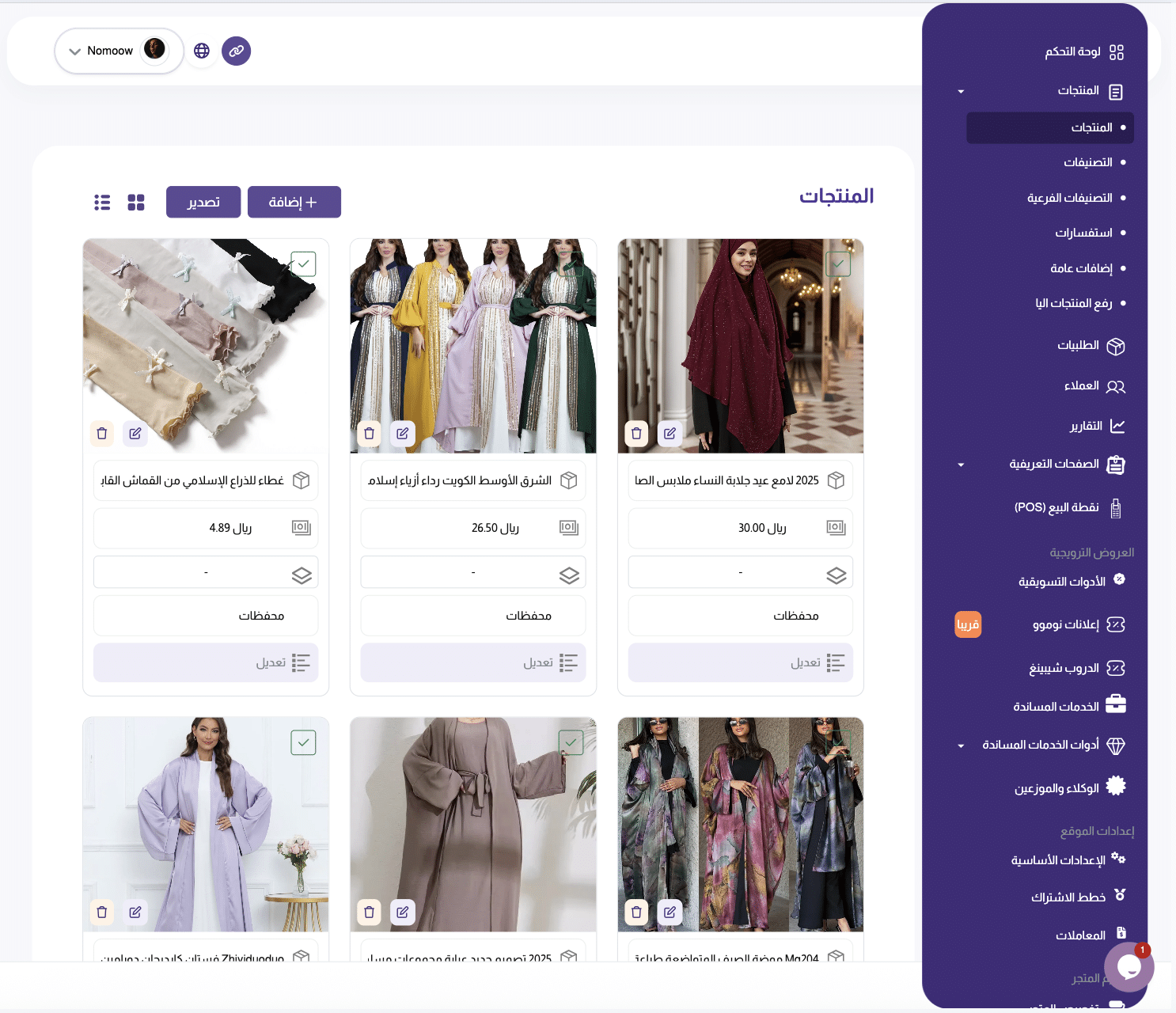Check the lilac abaya product checkbox
Viewport: 1176px width, 1013px height.
304,742
